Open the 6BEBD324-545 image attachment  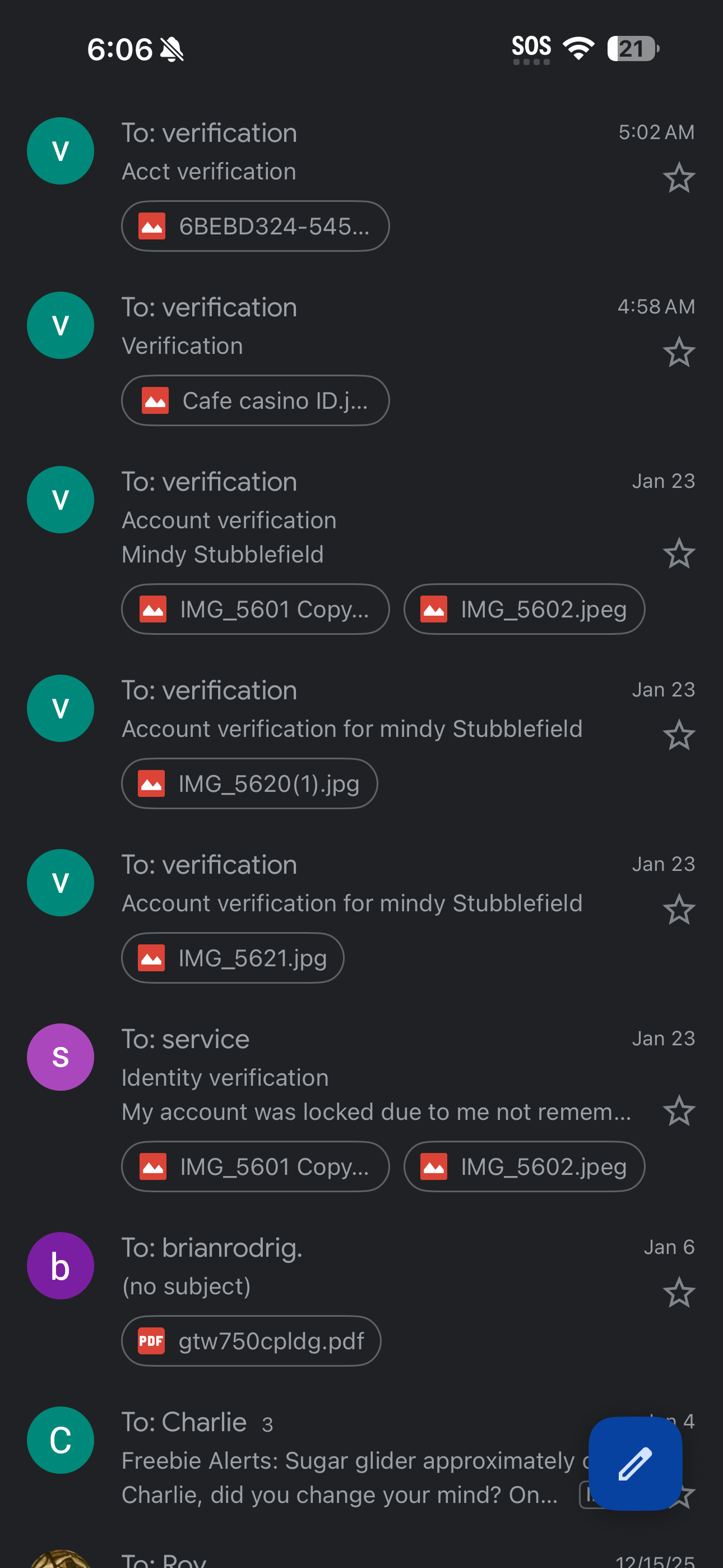255,227
